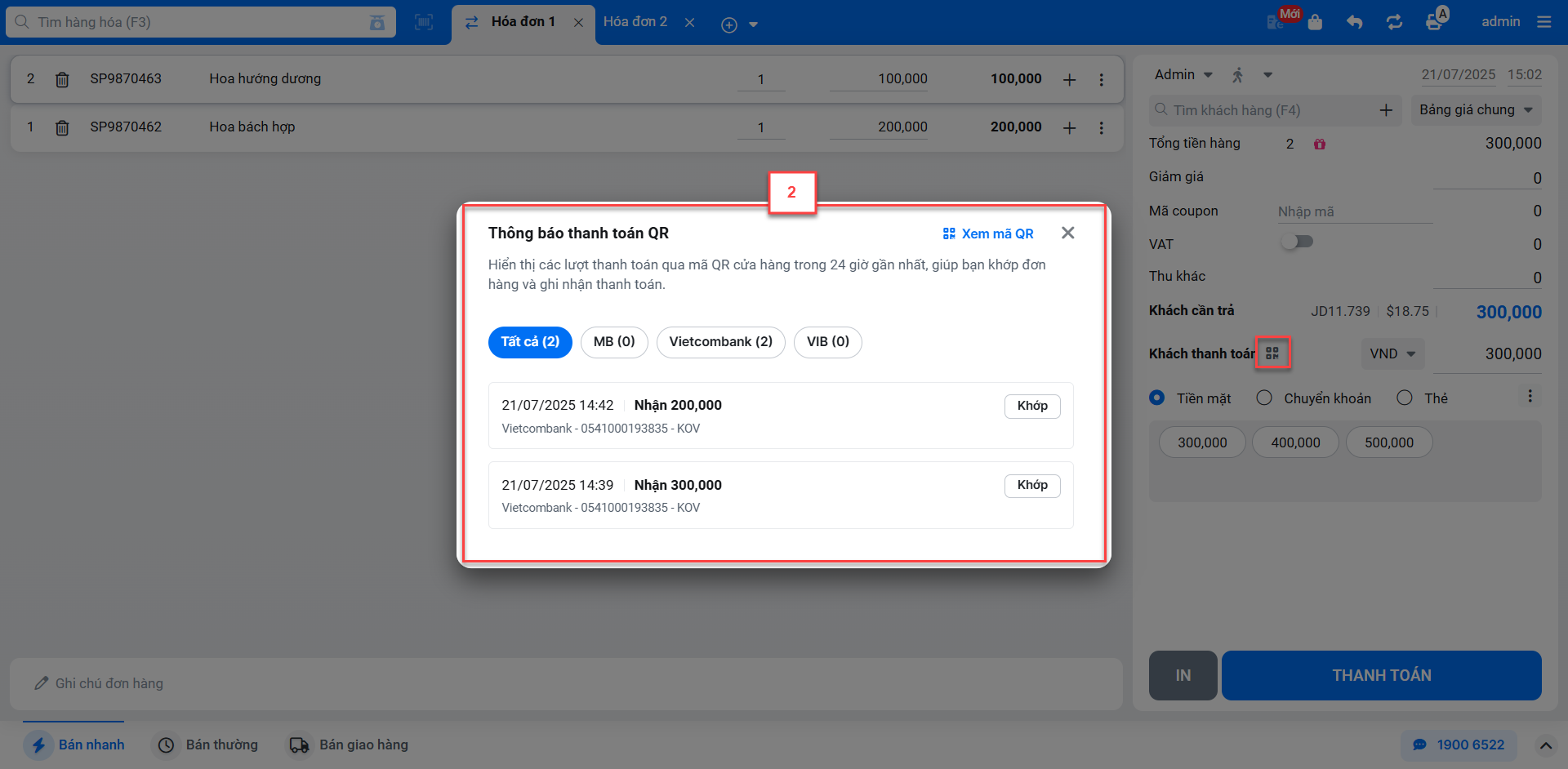The height and width of the screenshot is (769, 1568).
Task: Click the Giảm giá discount value field
Action: pos(1487,178)
